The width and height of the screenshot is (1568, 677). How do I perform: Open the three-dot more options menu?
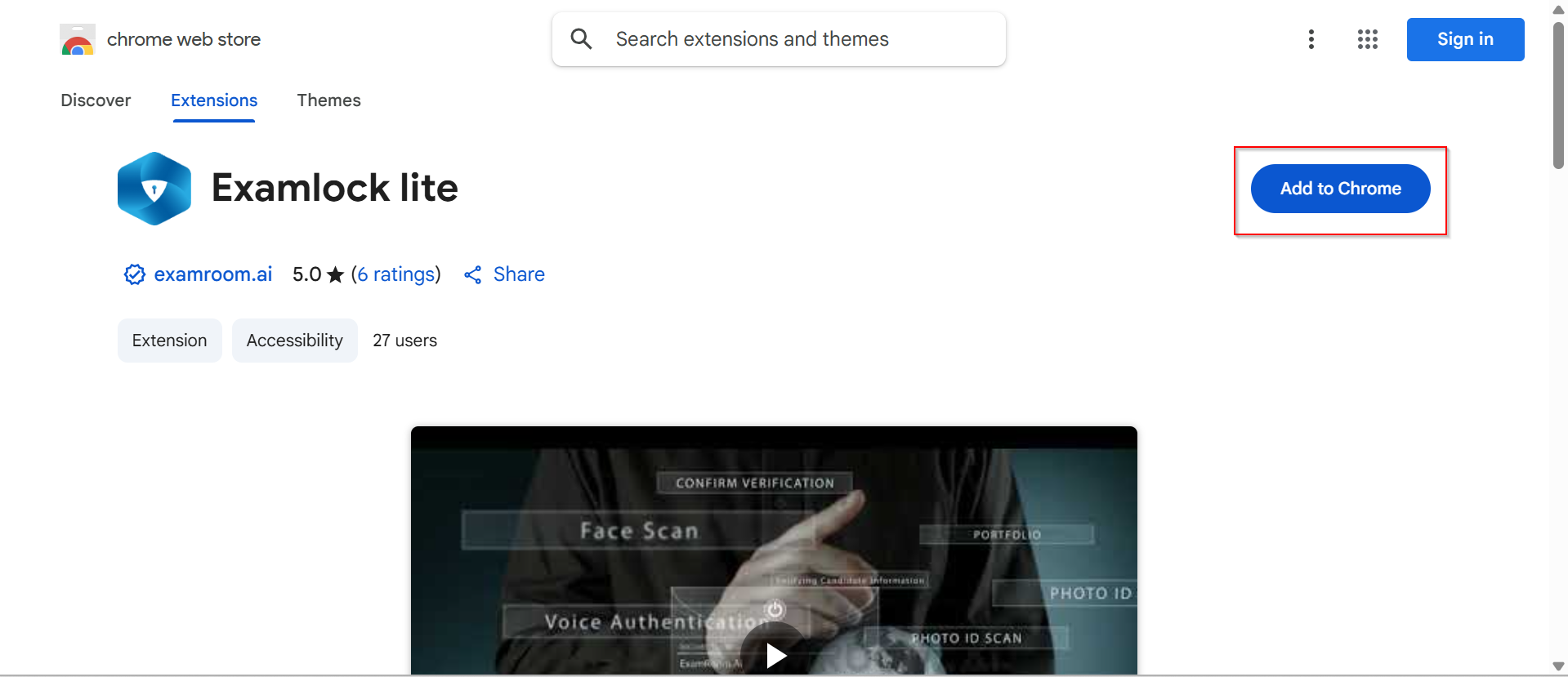(1311, 39)
